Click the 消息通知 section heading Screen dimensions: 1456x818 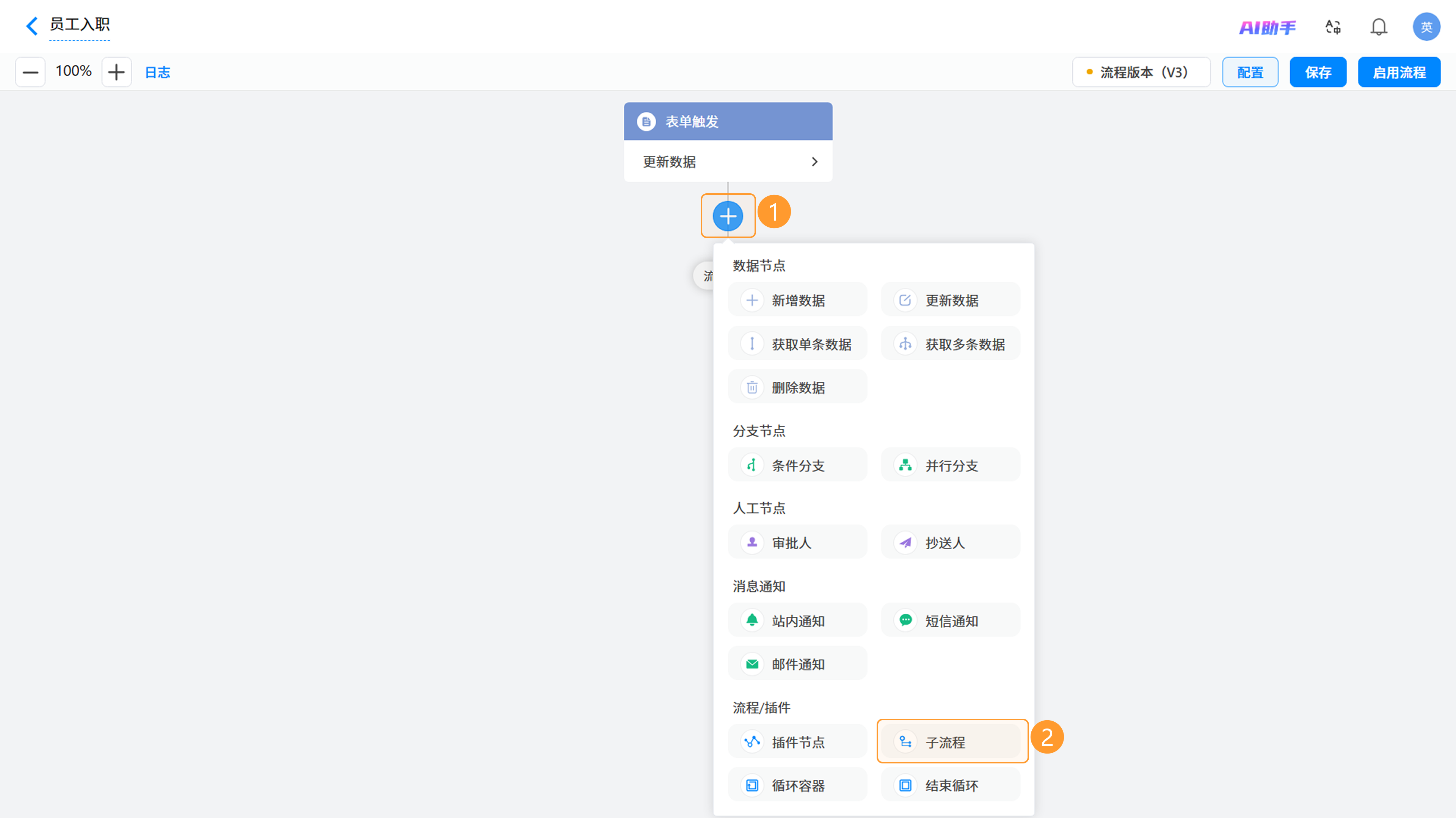758,586
